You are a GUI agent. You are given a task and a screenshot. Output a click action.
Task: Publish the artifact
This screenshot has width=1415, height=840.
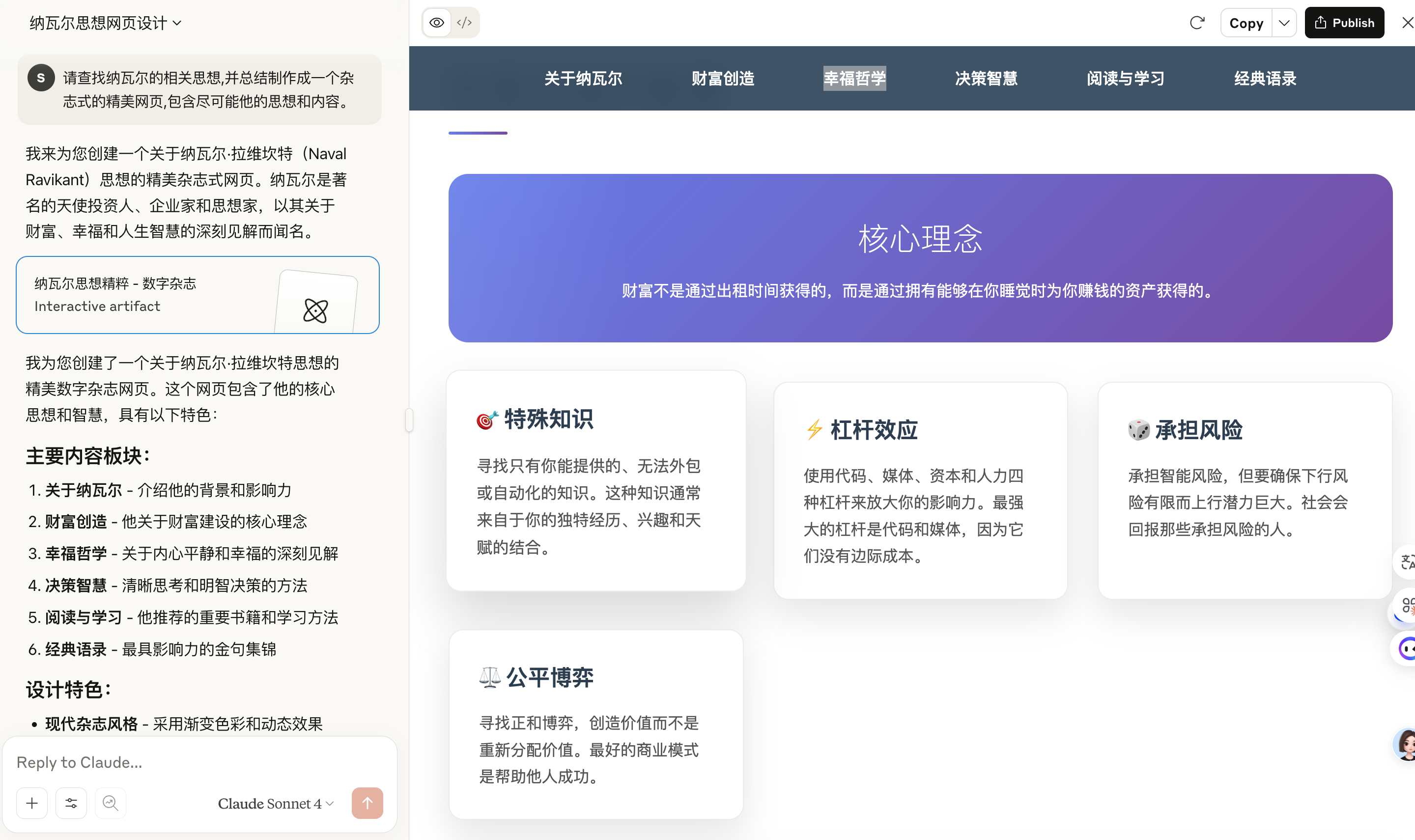coord(1344,23)
